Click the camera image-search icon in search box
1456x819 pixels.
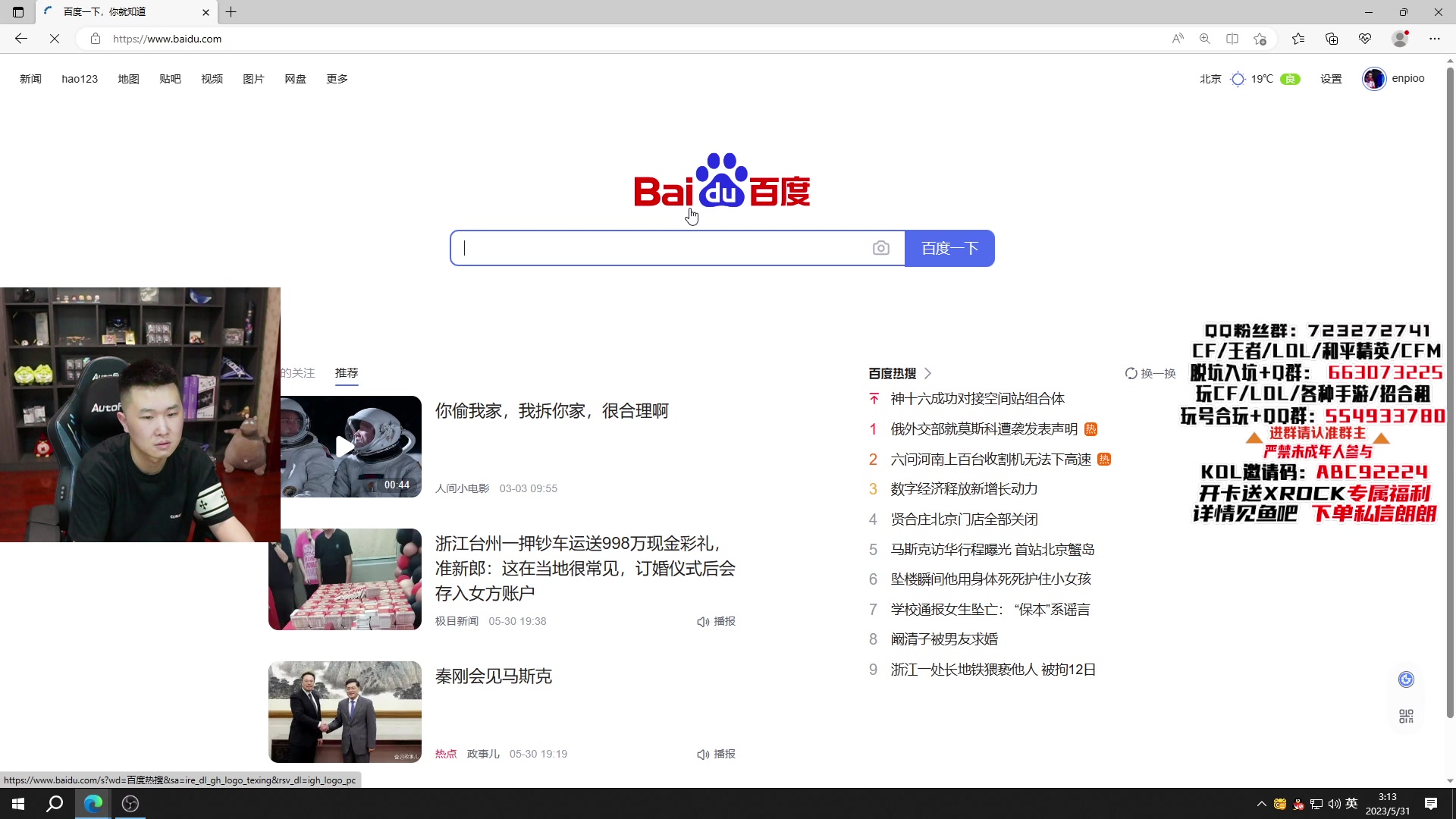tap(880, 248)
